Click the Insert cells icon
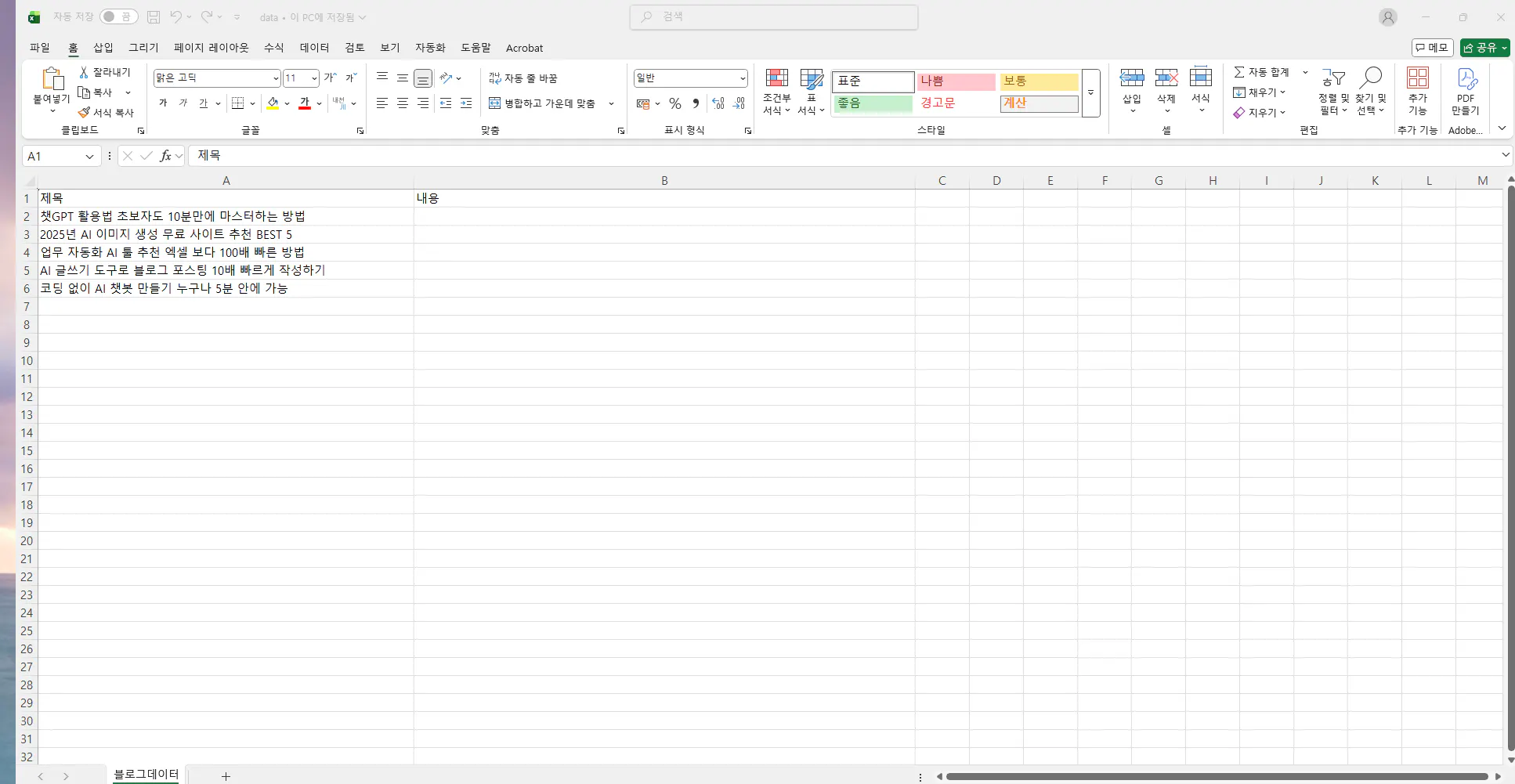This screenshot has width=1515, height=784. pos(1132,78)
